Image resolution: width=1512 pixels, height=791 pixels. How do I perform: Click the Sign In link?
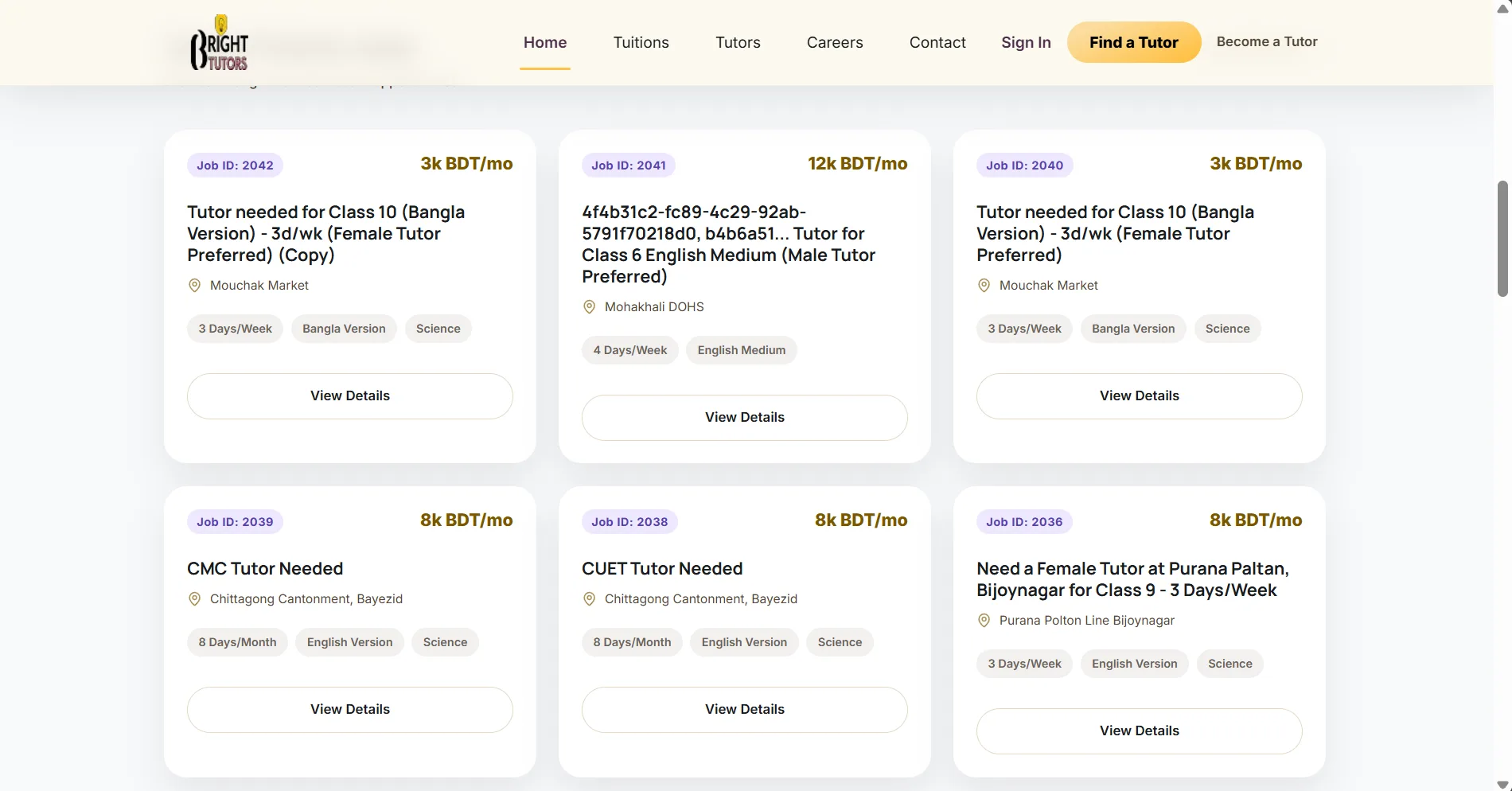coord(1026,42)
